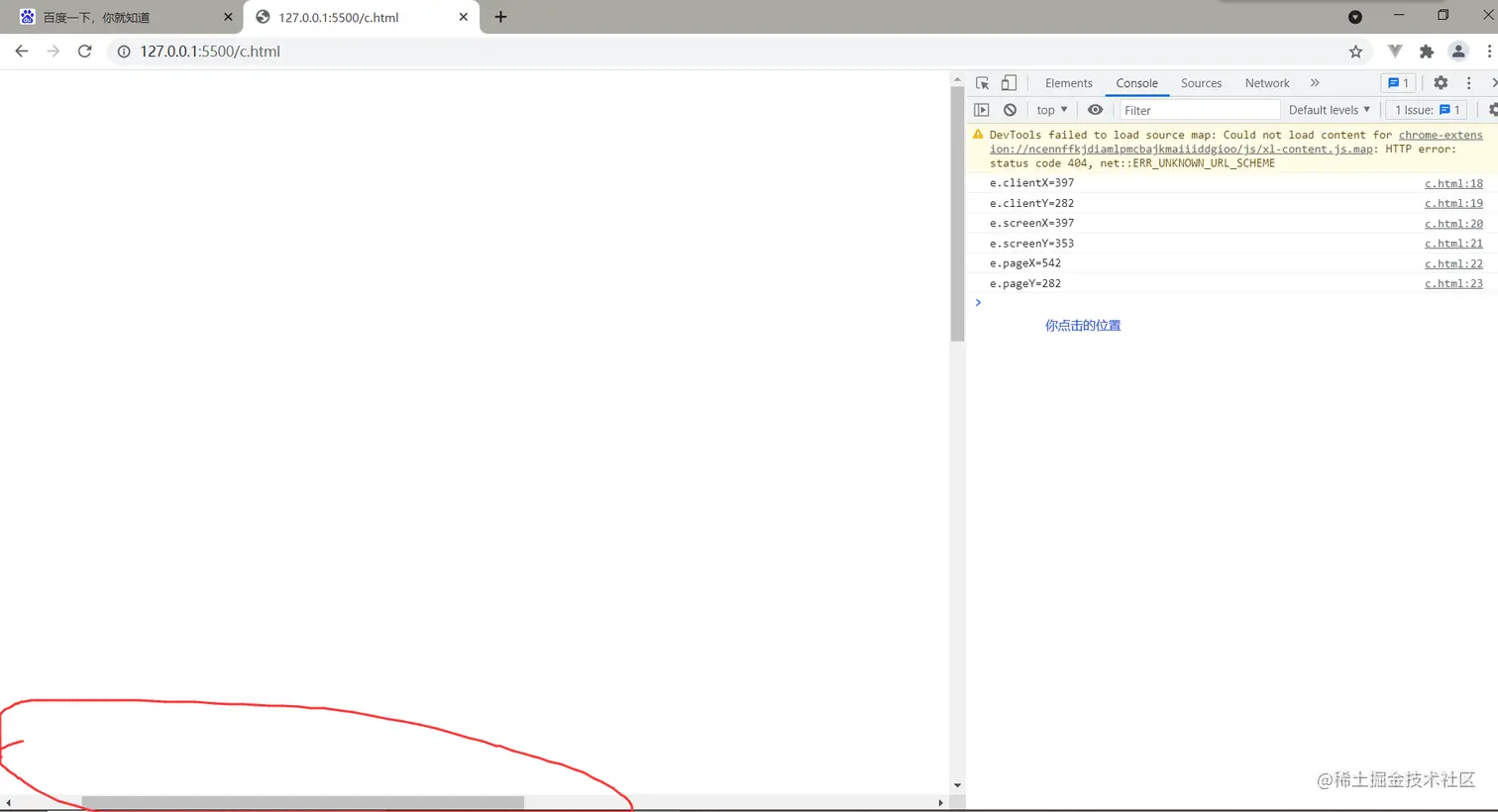The height and width of the screenshot is (812, 1498).
Task: Show the console sidebar
Action: pos(982,110)
